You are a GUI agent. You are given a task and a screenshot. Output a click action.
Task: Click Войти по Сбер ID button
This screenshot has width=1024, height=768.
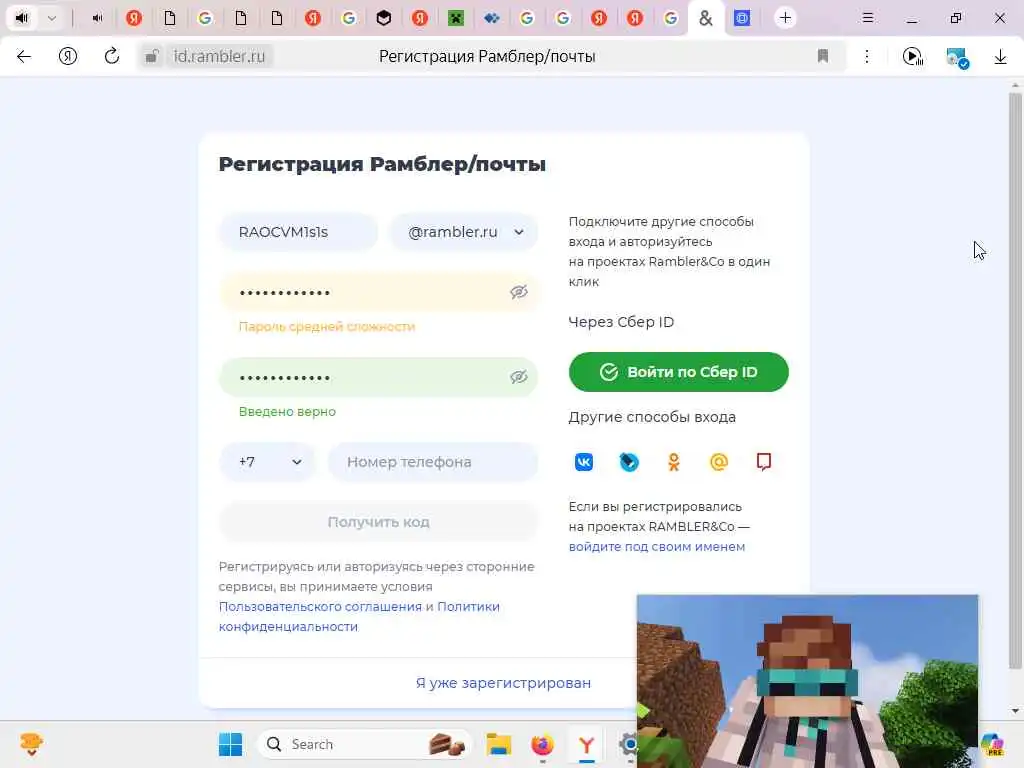679,372
